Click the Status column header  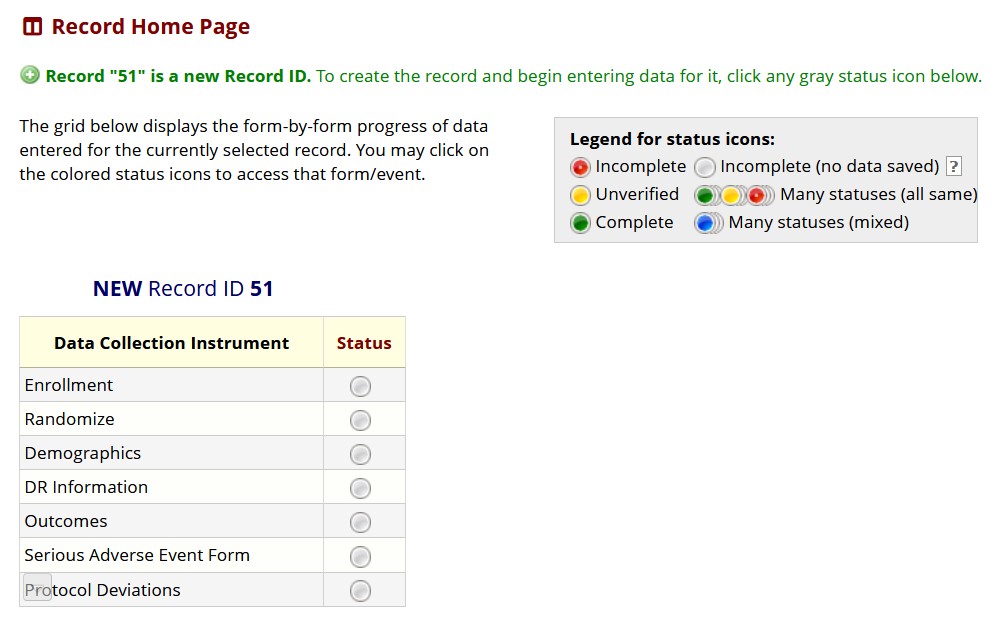click(x=364, y=343)
